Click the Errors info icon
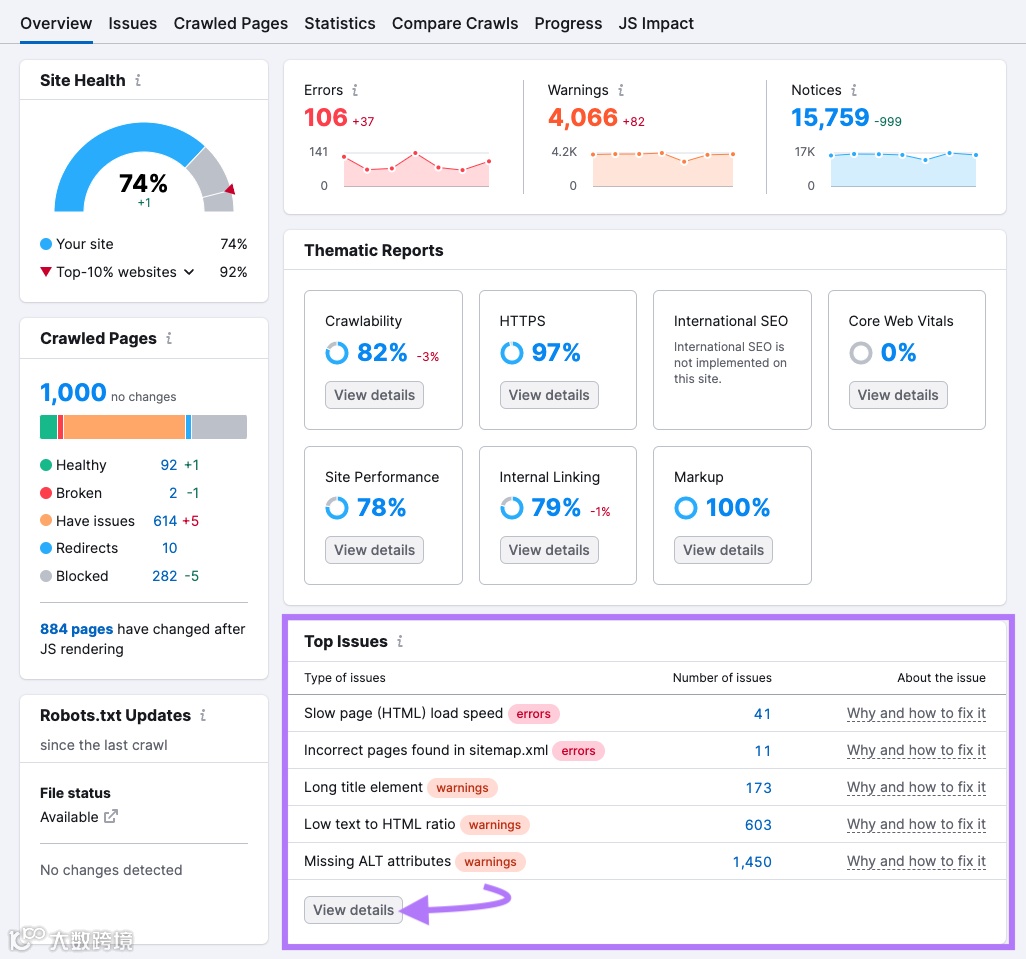Image resolution: width=1026 pixels, height=959 pixels. (x=355, y=90)
